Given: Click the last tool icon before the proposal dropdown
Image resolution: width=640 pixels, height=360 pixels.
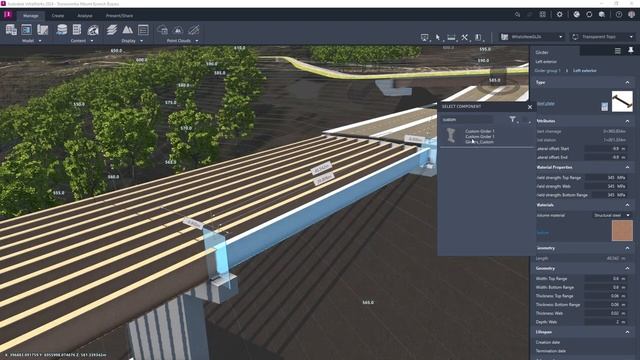Looking at the screenshot, I should pyautogui.click(x=478, y=37).
